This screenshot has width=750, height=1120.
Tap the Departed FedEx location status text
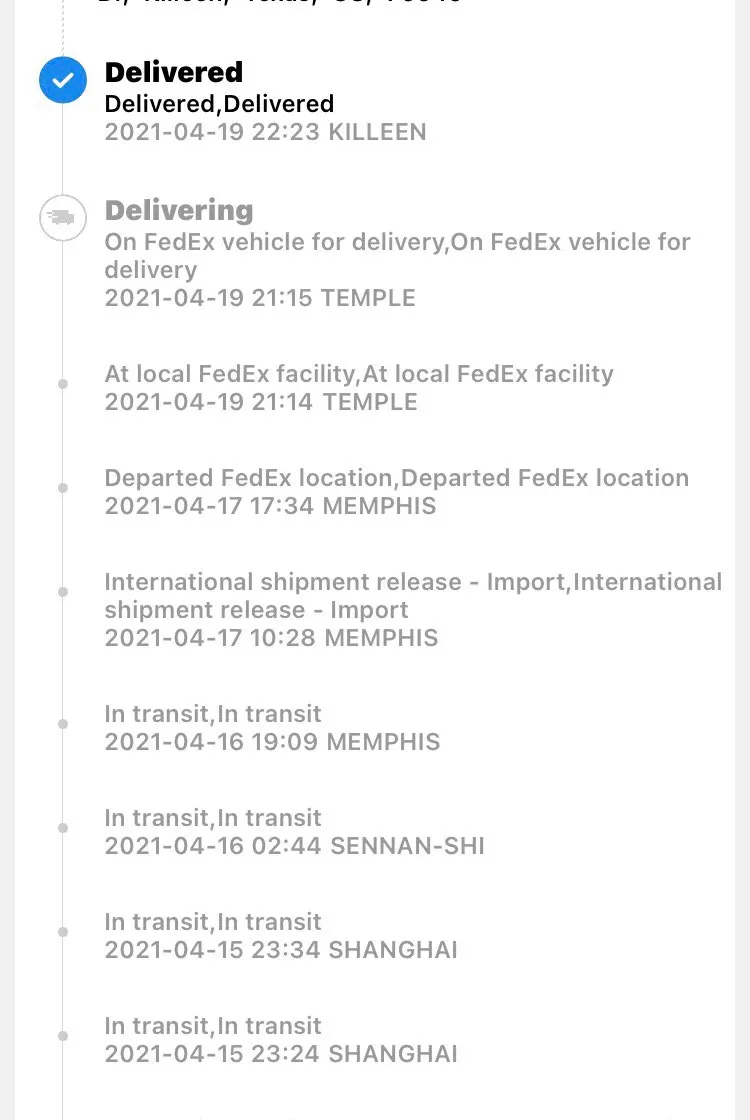(x=396, y=478)
